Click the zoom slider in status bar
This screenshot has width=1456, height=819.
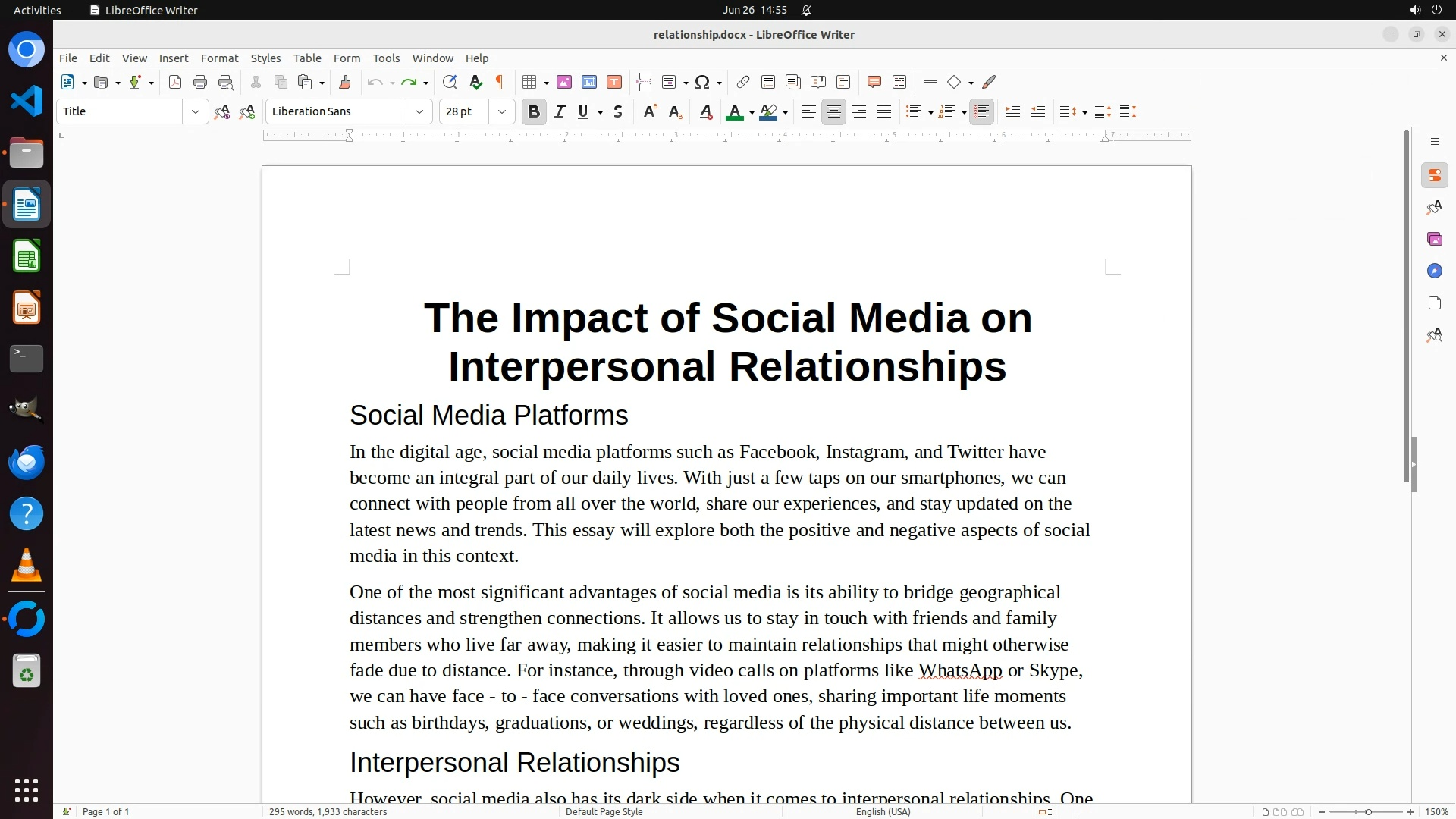pyautogui.click(x=1367, y=811)
